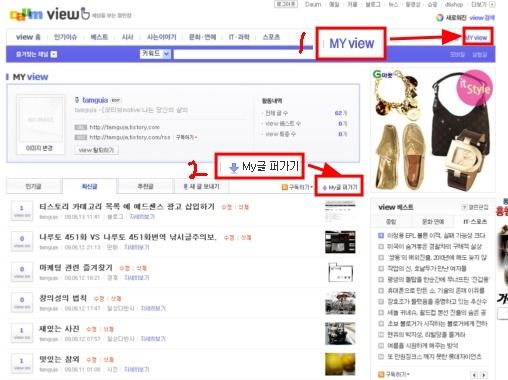The image size is (508, 380).
Task: Click the bullet icon before 이청용 EPL headline
Action: [381, 236]
